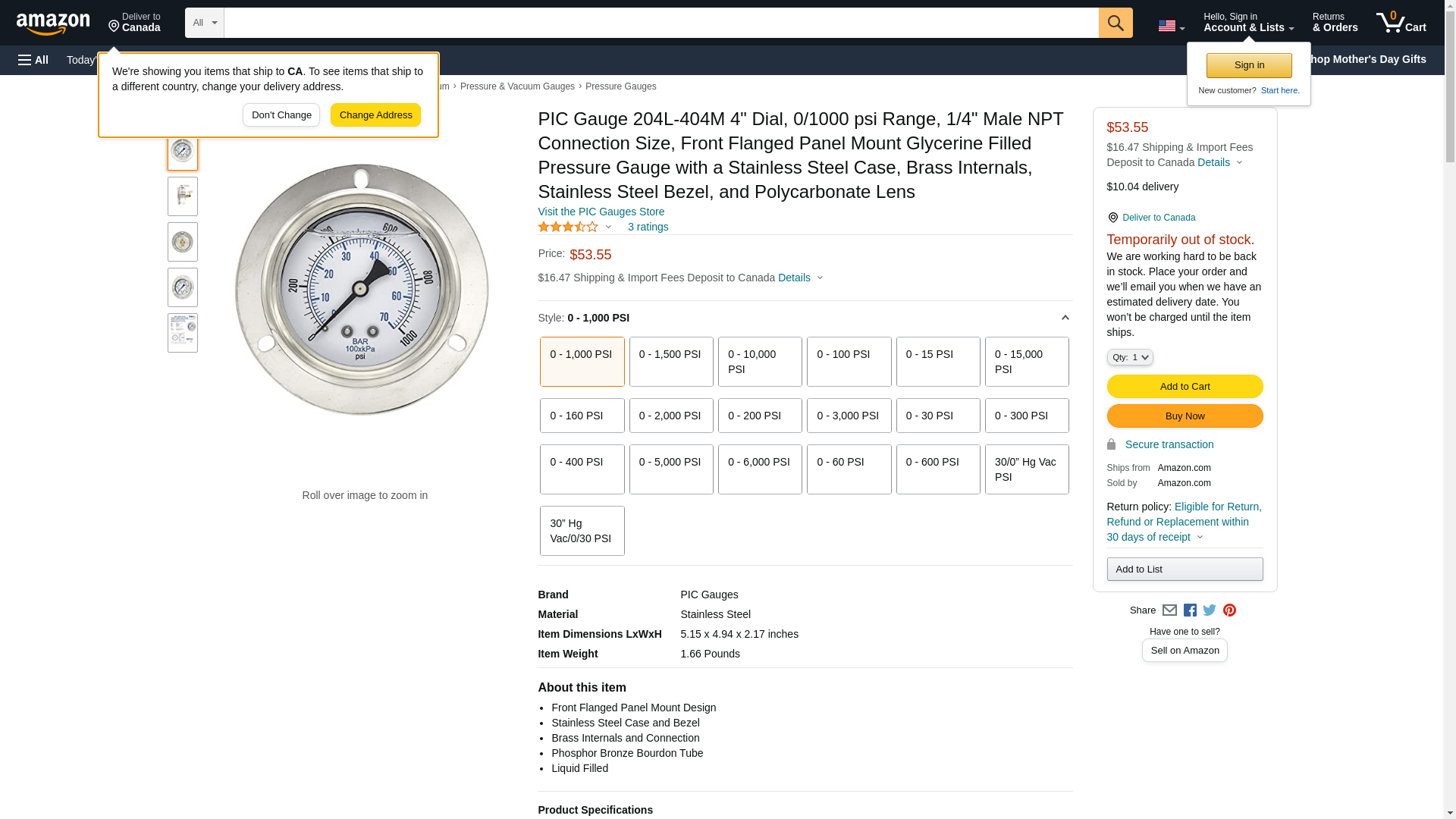Open the shopping cart
This screenshot has width=1456, height=819.
(x=1401, y=22)
